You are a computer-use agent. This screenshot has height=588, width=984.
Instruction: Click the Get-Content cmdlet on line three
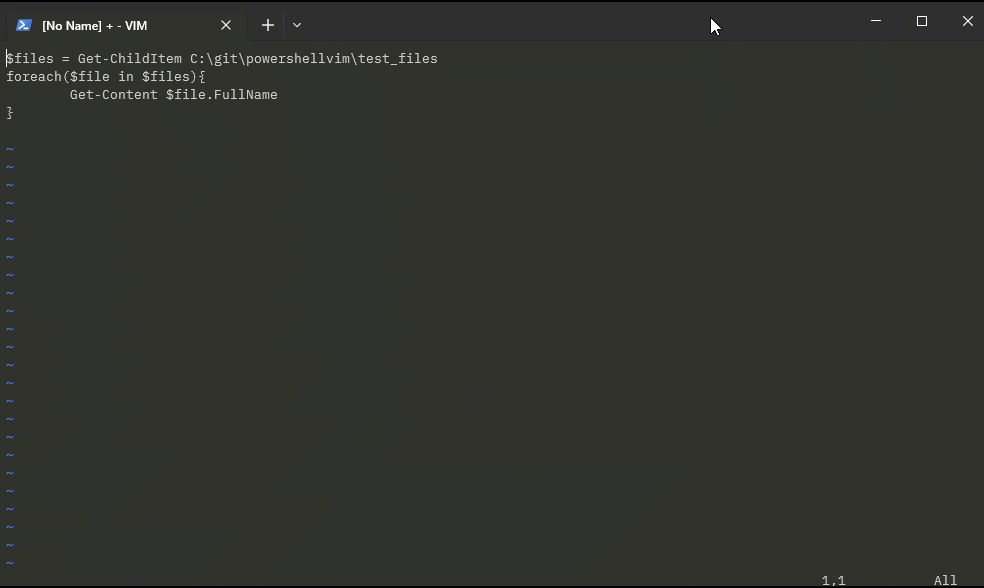110,94
